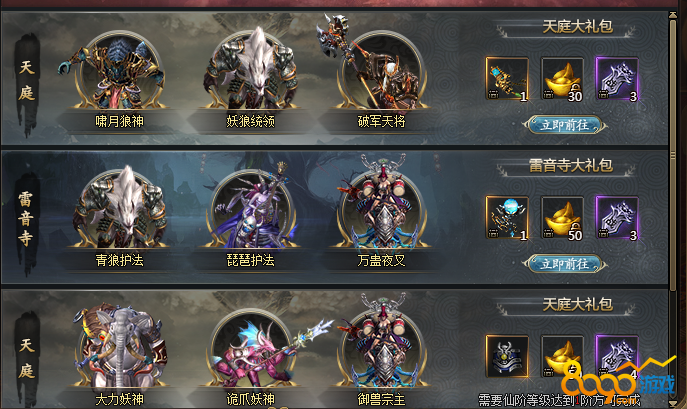687x409 pixels.
Task: Select the purple armor reward with count 4
Action: click(x=617, y=356)
